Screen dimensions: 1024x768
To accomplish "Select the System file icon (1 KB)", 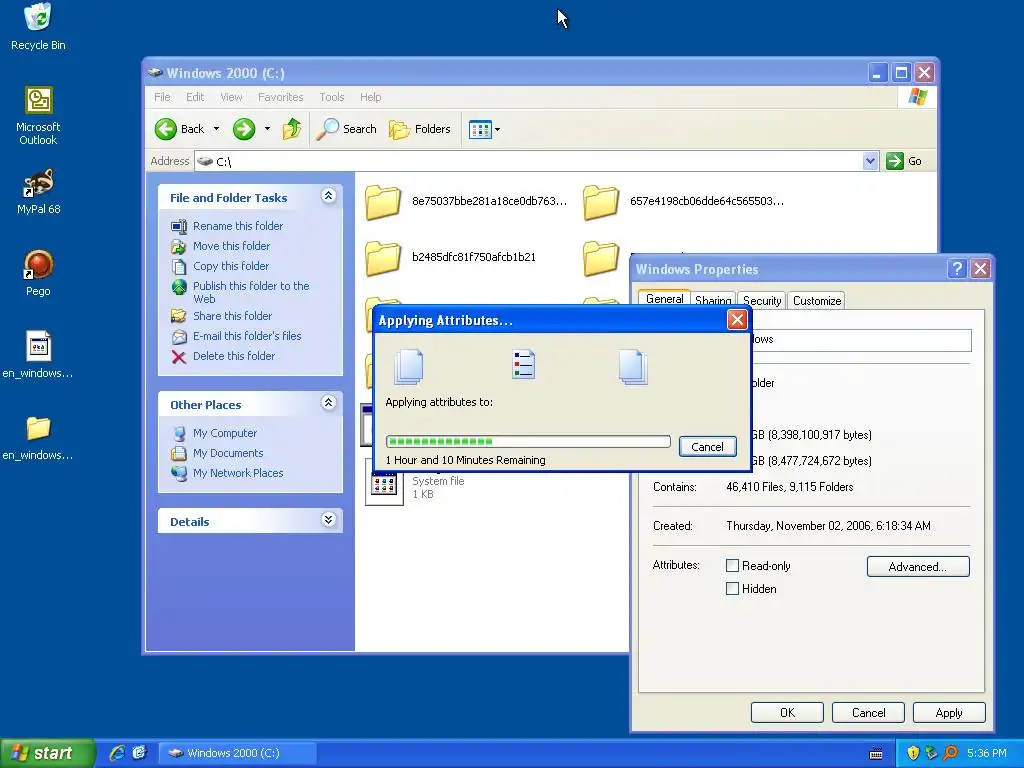I will pos(385,484).
